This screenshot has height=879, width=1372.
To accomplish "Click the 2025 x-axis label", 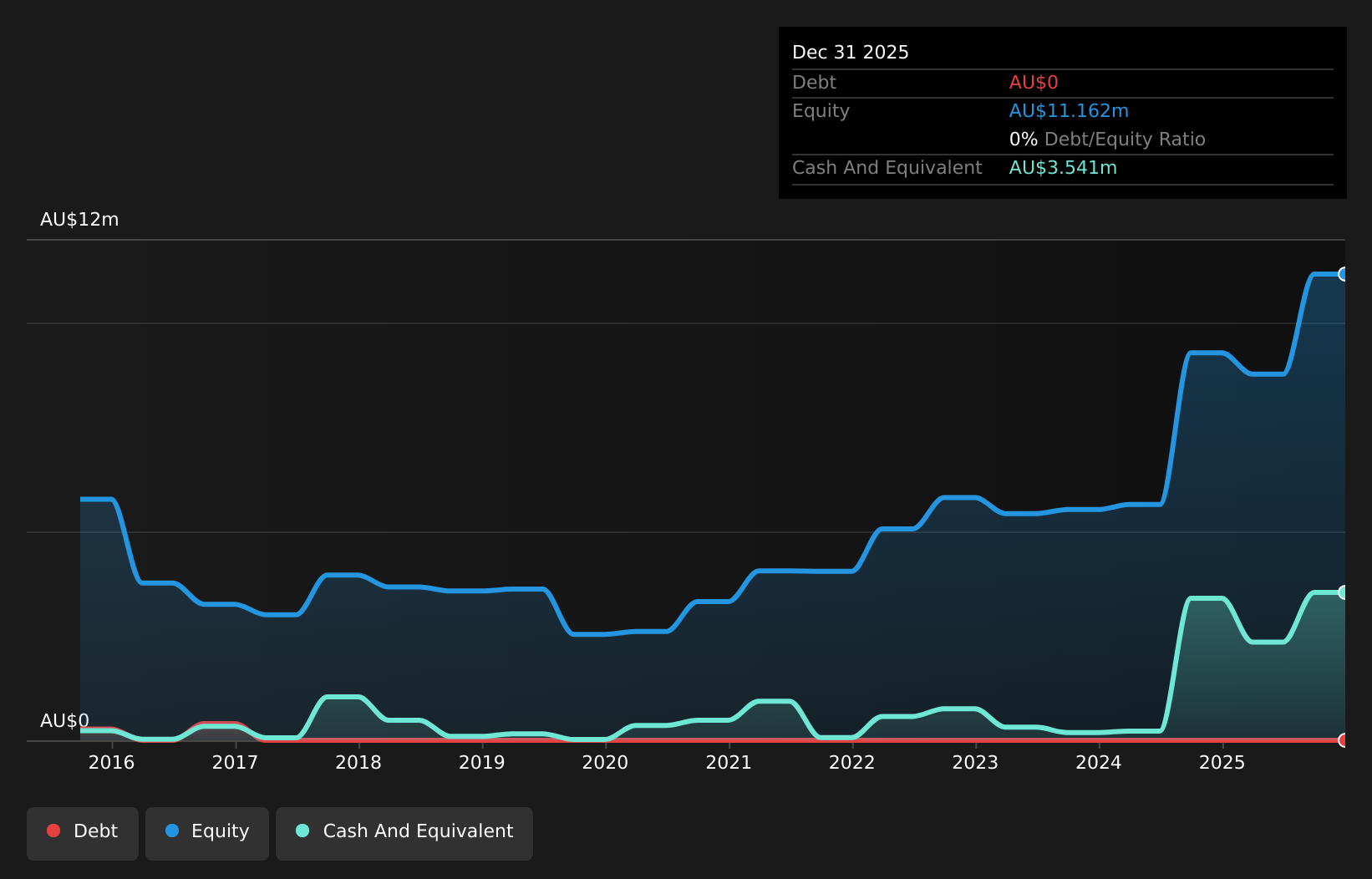I will point(1222,762).
